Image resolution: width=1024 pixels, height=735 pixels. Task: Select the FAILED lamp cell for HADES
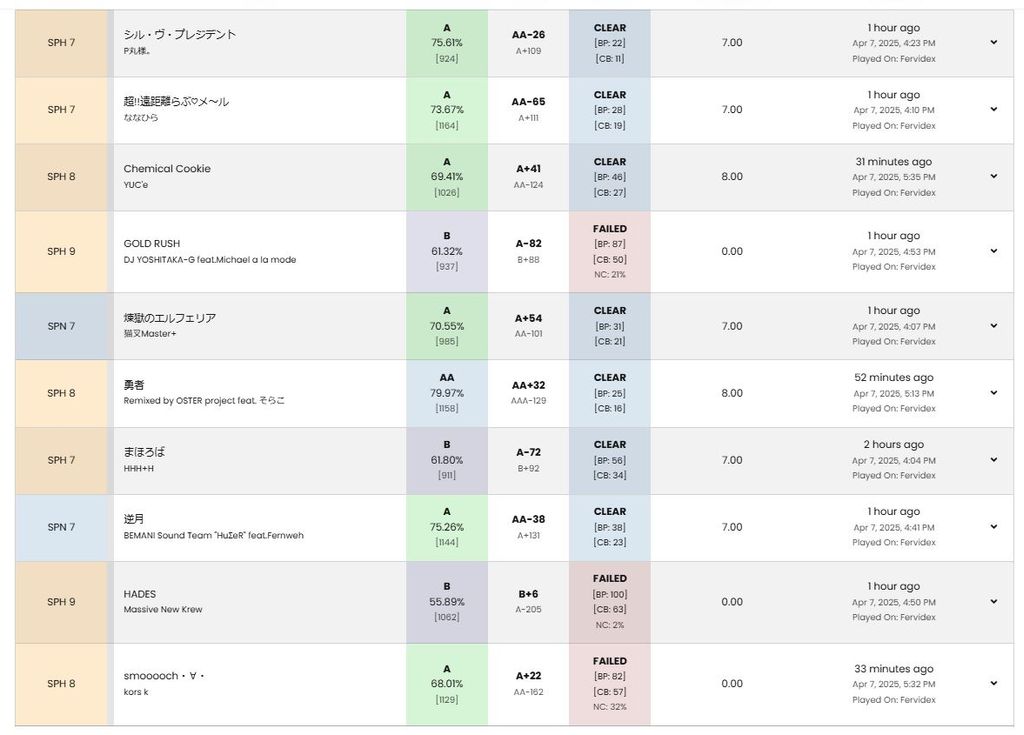609,602
